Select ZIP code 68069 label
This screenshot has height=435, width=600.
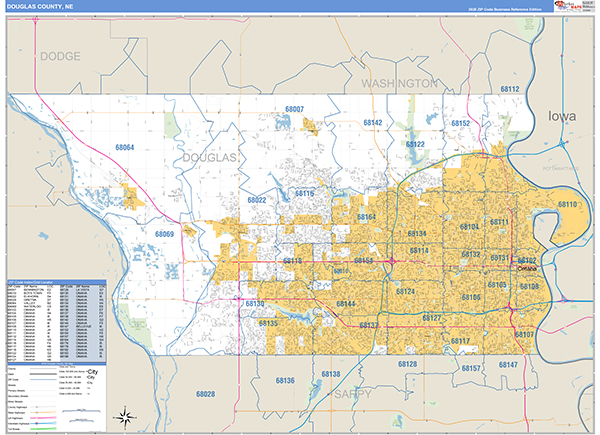point(164,234)
